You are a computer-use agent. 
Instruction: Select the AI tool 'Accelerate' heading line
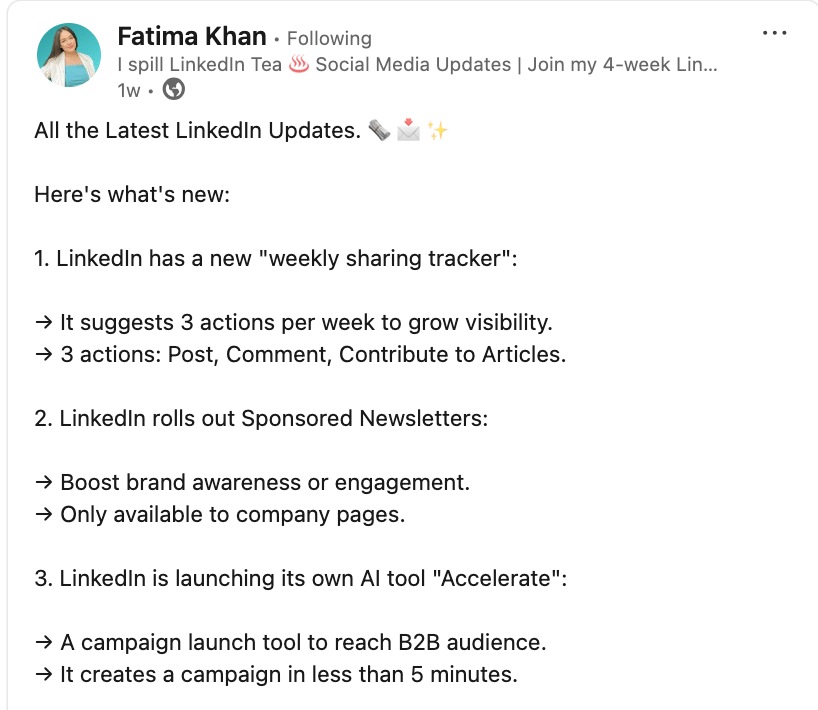(301, 579)
